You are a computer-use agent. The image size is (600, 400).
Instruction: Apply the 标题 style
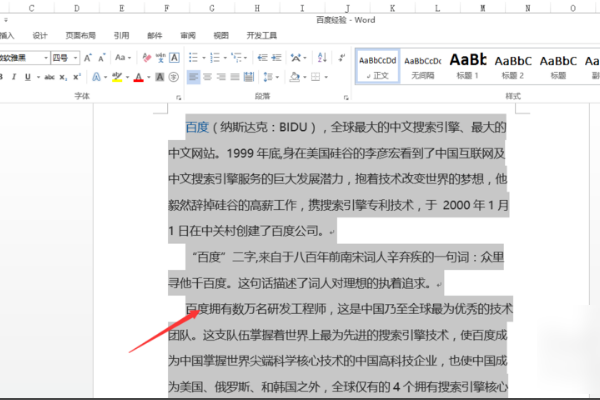[x=558, y=66]
